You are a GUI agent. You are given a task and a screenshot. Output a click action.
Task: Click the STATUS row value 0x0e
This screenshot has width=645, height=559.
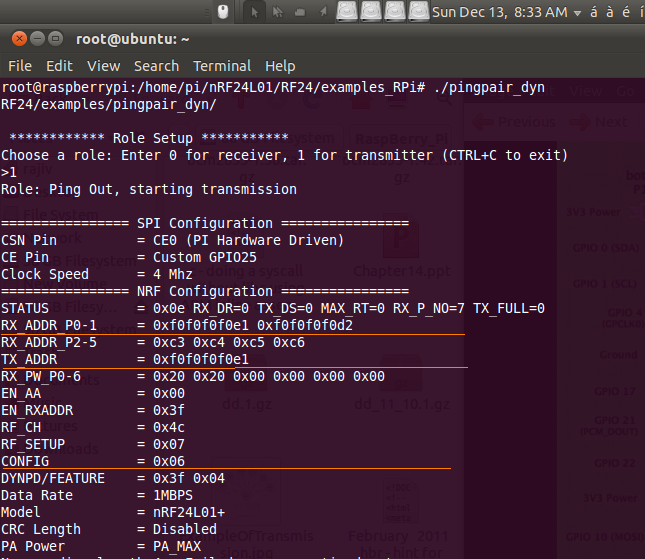tap(169, 308)
